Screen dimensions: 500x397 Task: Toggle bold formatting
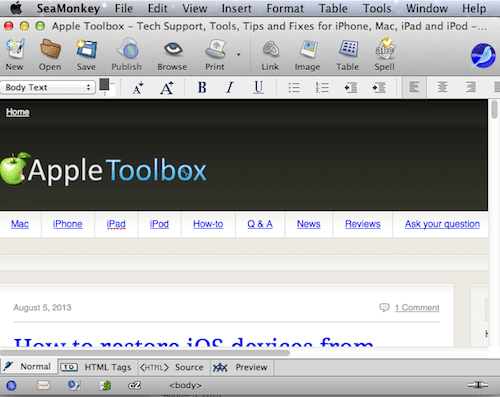(x=202, y=87)
